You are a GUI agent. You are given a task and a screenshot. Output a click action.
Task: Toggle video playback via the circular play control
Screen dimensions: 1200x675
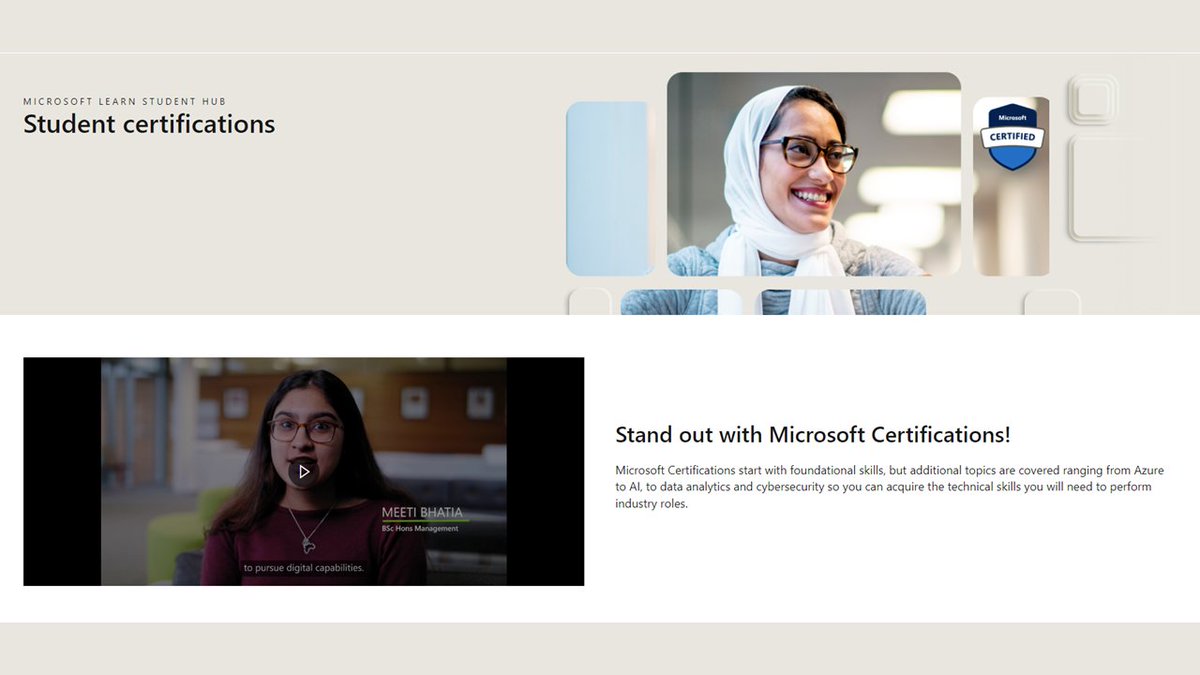[305, 470]
